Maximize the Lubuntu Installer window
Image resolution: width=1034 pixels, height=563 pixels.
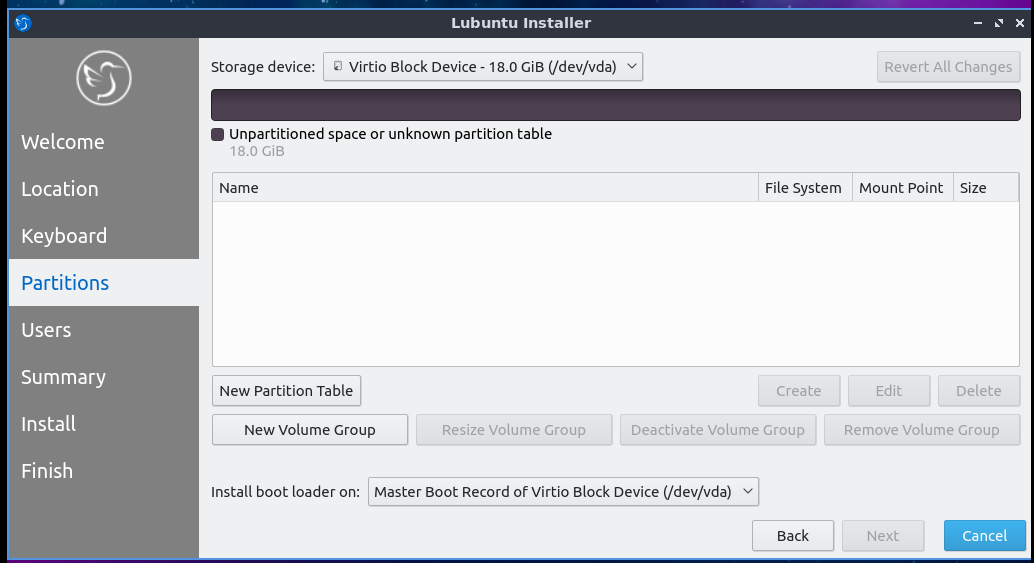pos(997,22)
